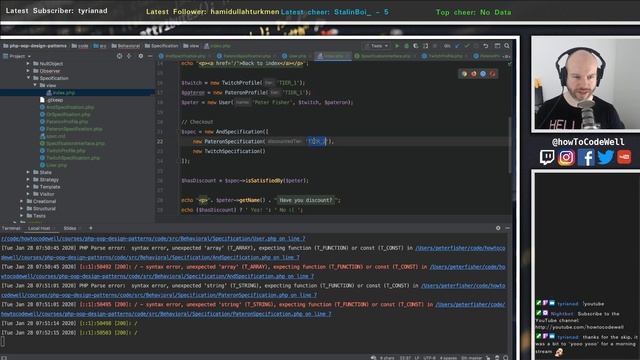Open SpecificationInterface.php in the project tree

pos(75,144)
